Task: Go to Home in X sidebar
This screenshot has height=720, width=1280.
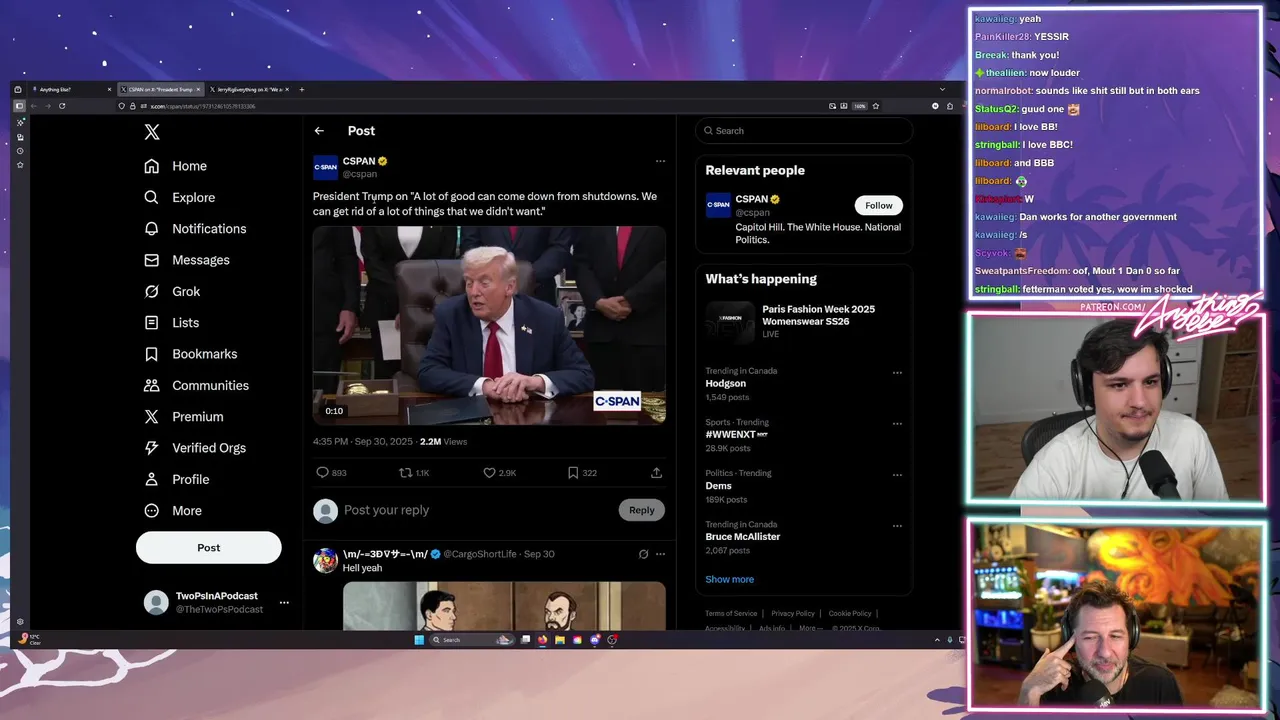Action: [176, 166]
